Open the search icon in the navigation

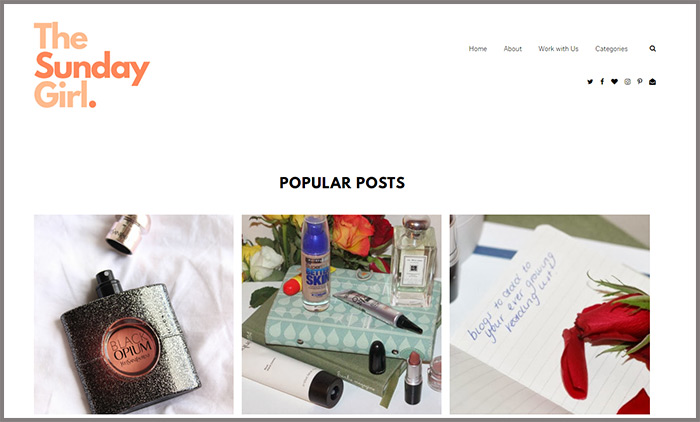click(652, 49)
